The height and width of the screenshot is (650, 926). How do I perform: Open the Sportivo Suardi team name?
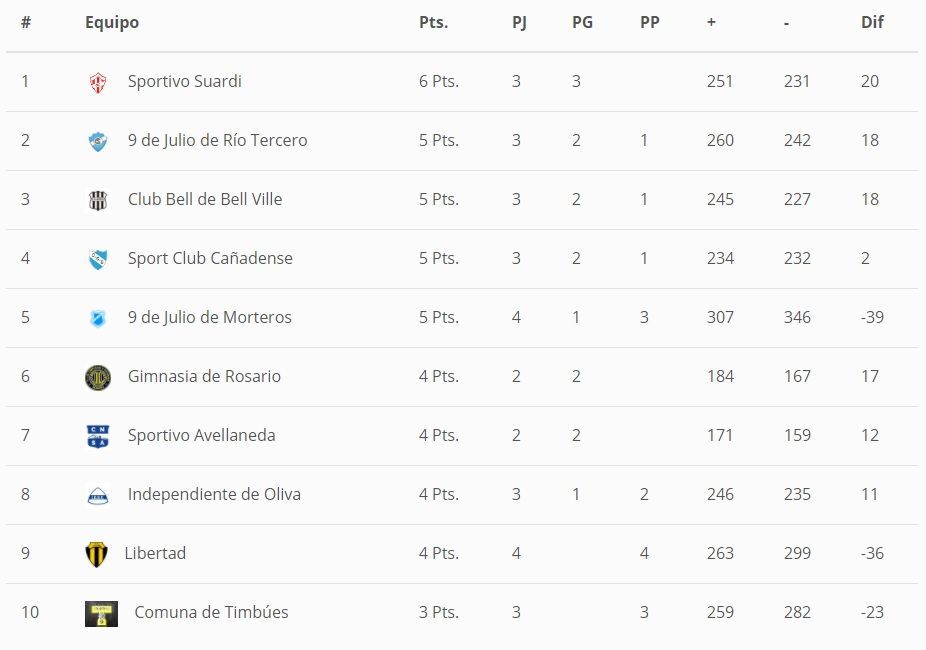[x=185, y=81]
